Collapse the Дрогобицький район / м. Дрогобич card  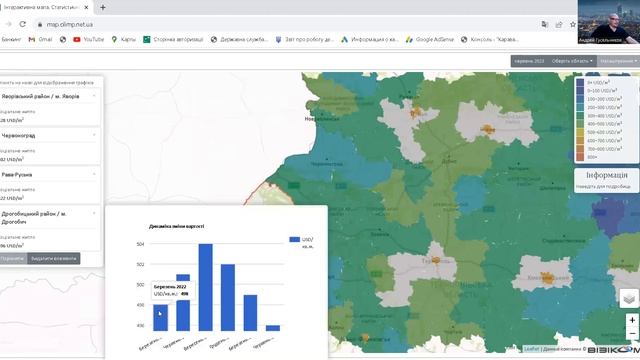[x=94, y=213]
